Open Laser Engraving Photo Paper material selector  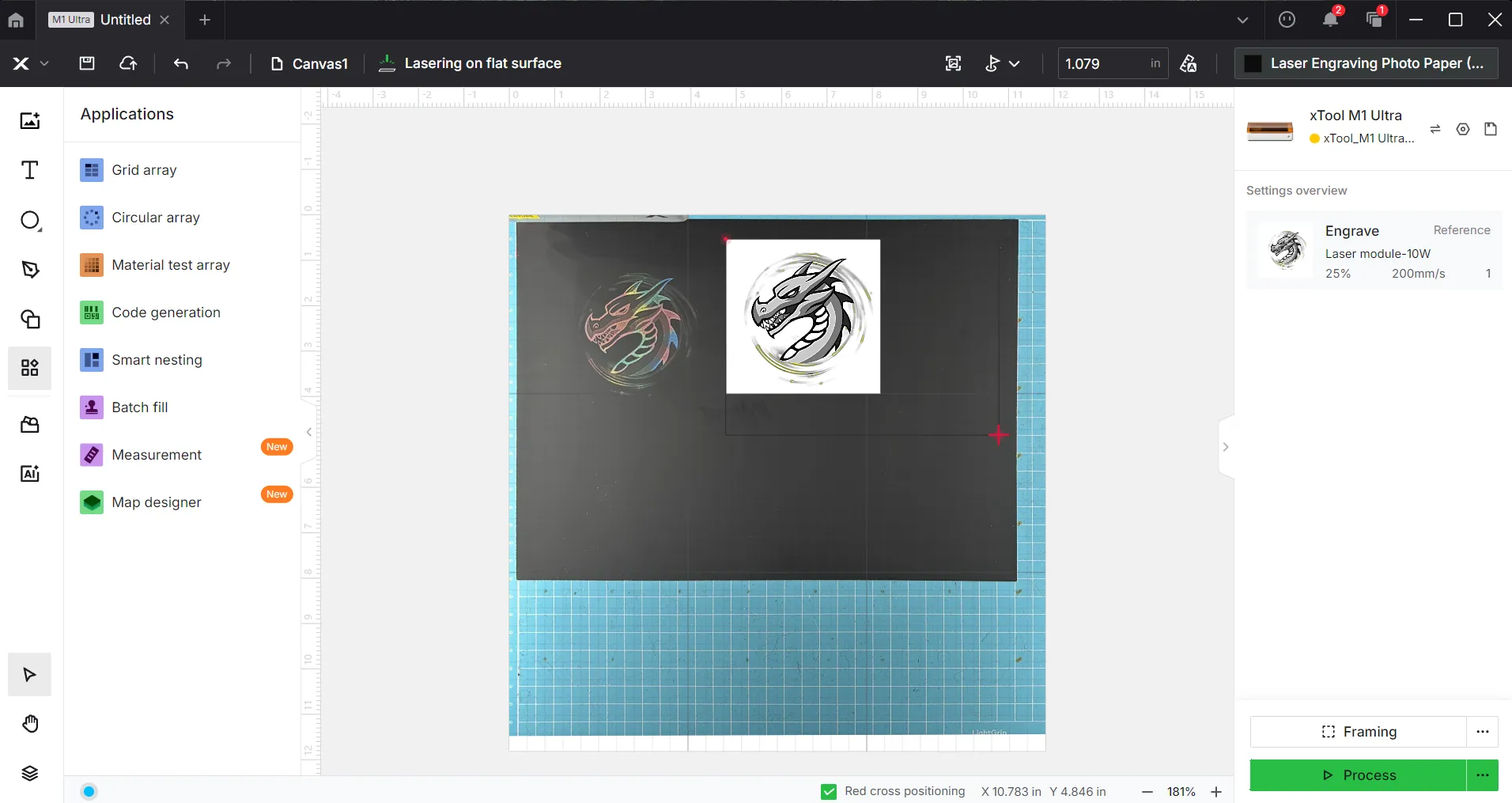(x=1366, y=63)
